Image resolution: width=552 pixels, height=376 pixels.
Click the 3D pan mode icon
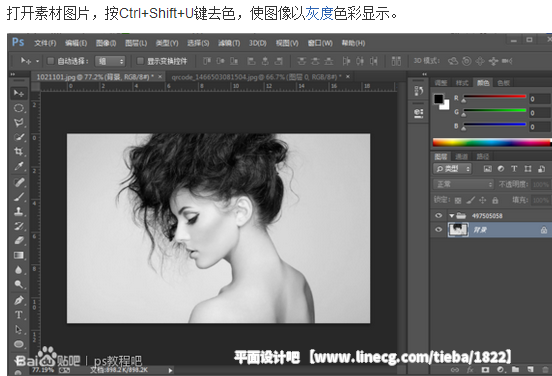[480, 61]
